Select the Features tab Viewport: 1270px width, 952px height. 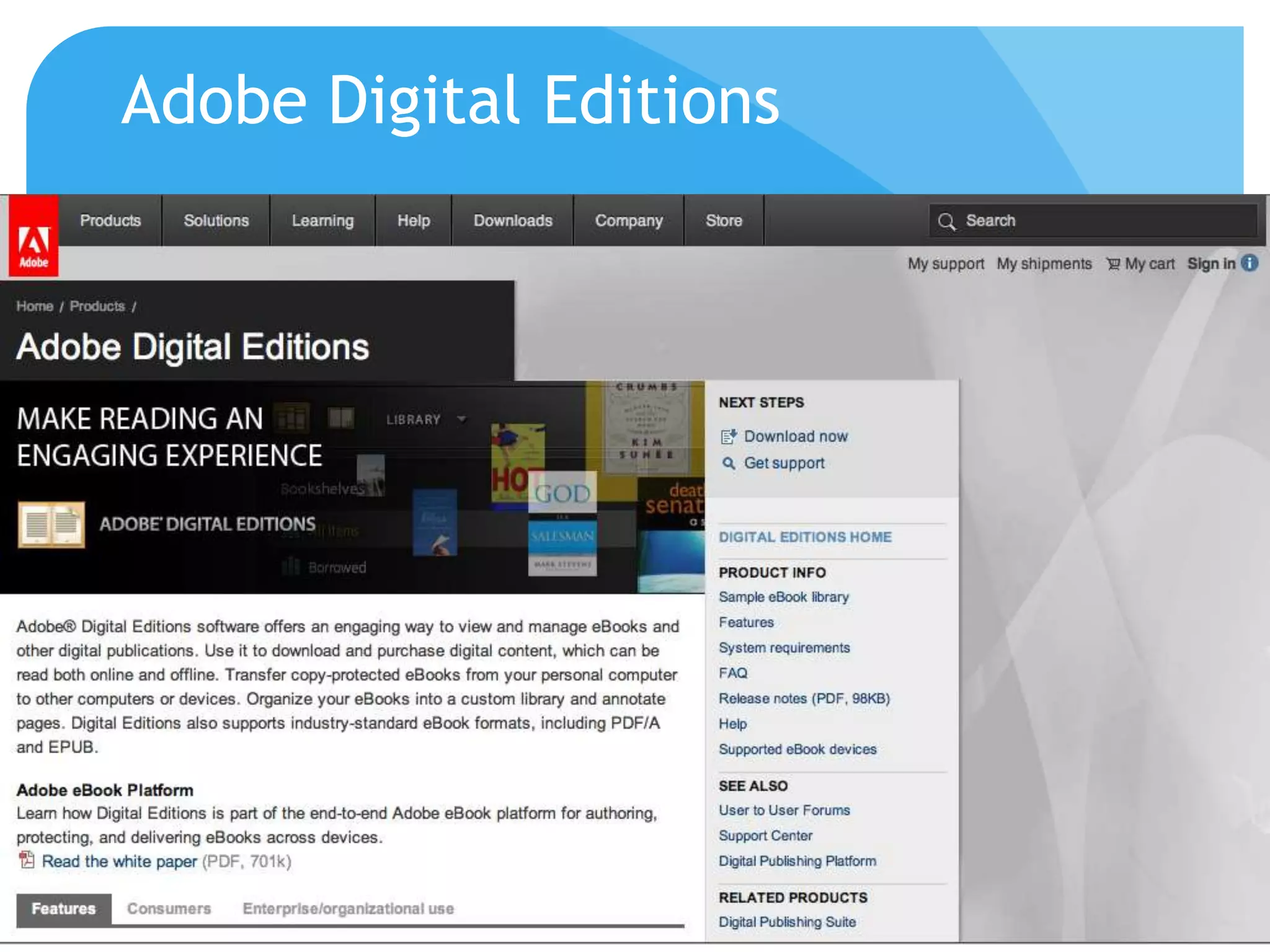point(64,909)
